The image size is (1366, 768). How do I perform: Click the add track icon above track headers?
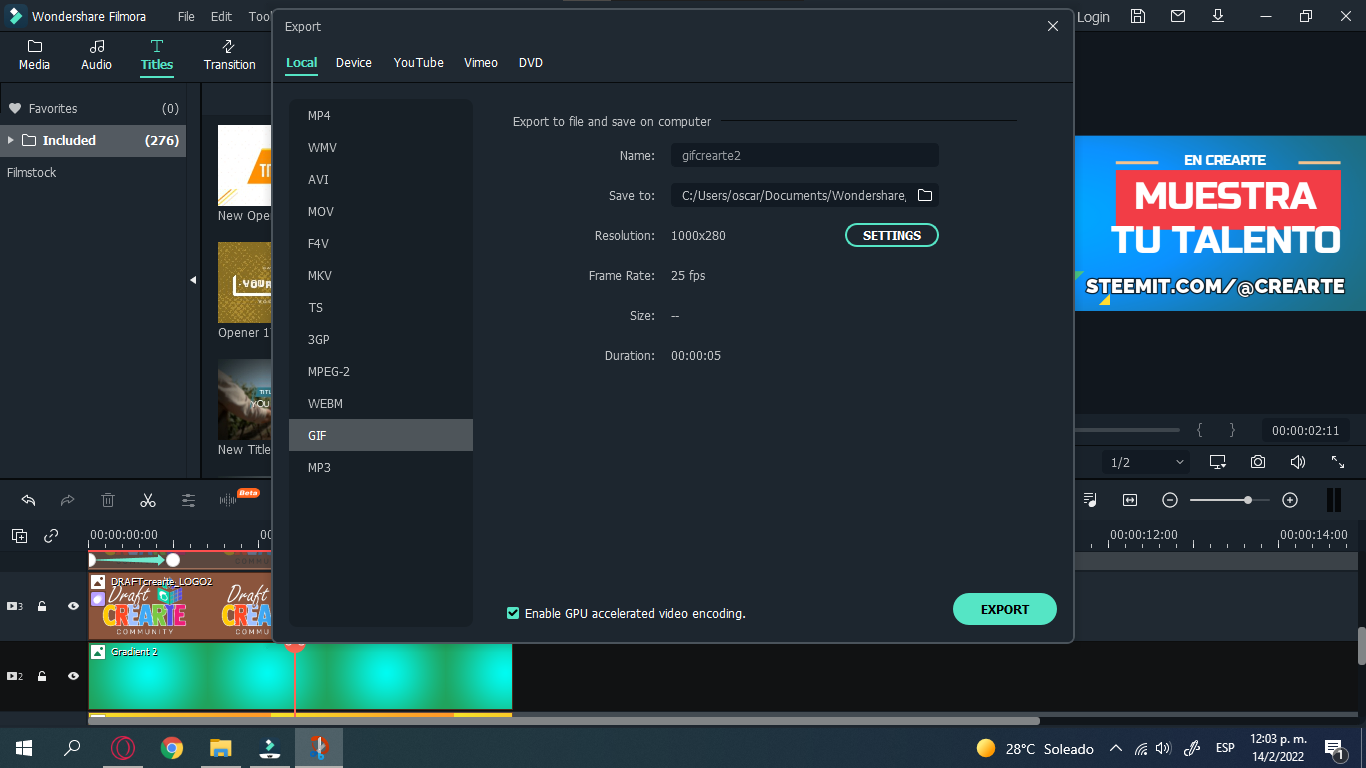click(x=19, y=536)
